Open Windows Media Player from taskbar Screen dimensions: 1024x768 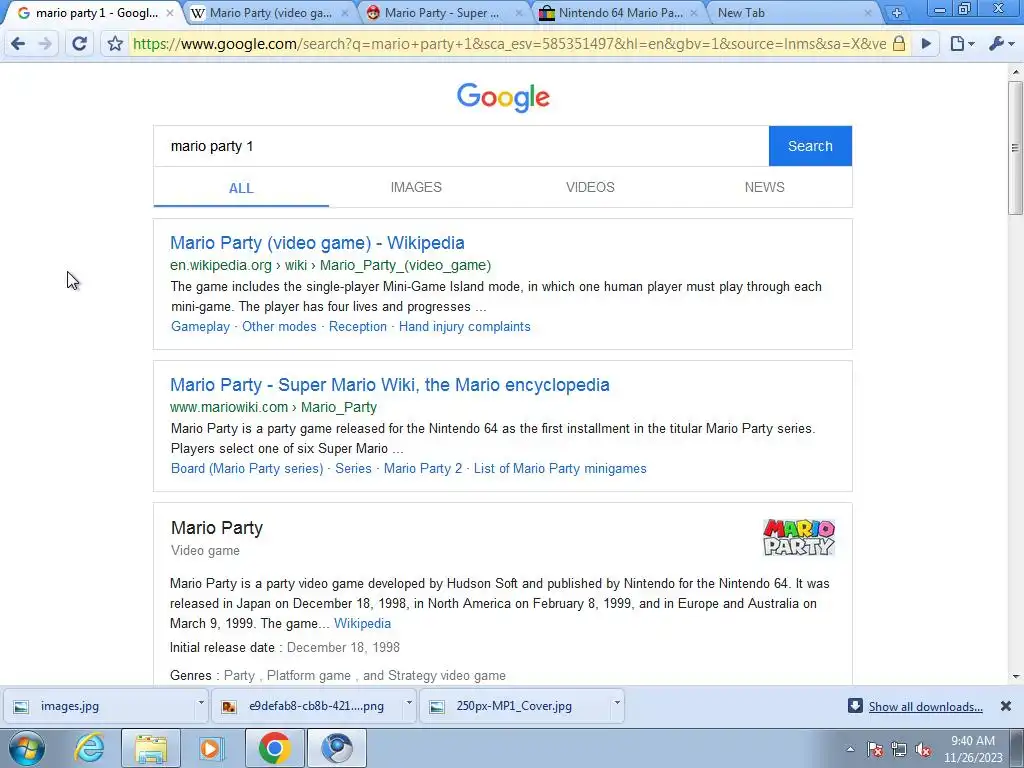(212, 748)
